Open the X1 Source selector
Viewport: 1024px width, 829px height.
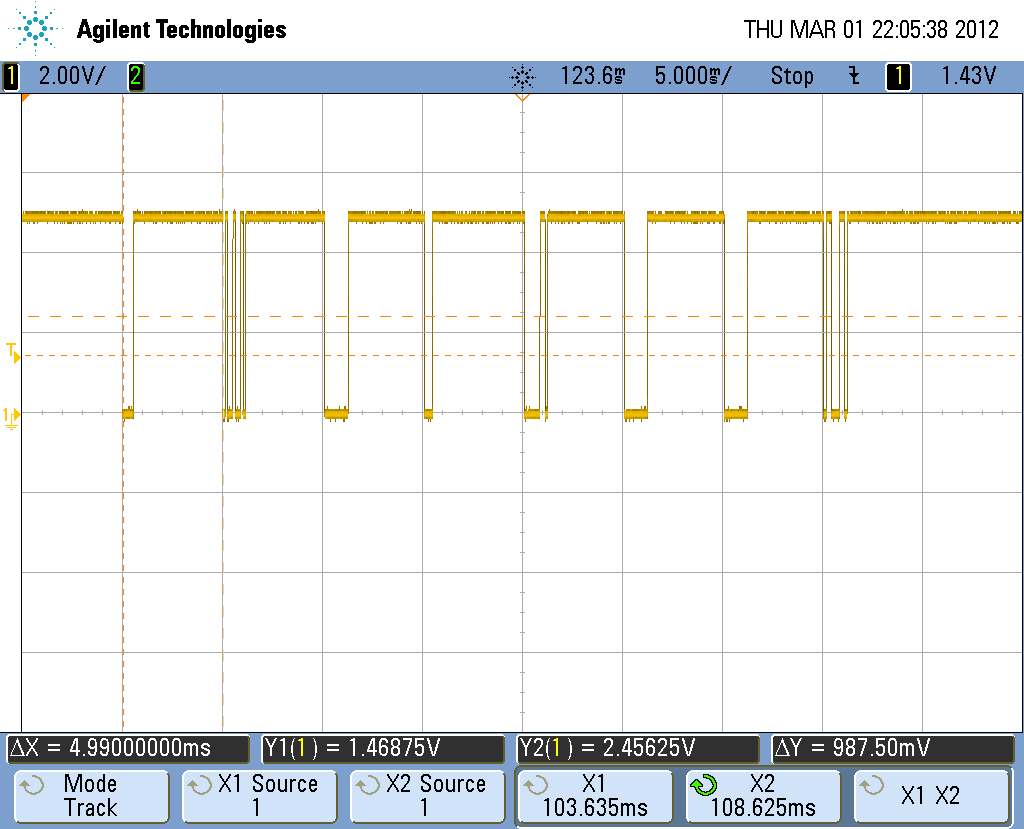tap(258, 796)
